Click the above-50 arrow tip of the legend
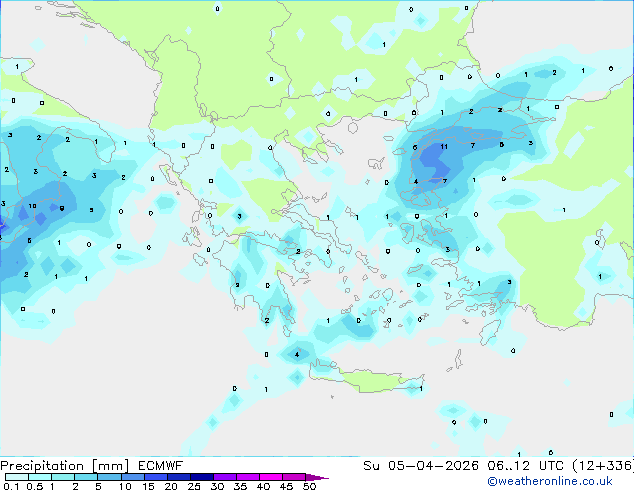 [317, 477]
